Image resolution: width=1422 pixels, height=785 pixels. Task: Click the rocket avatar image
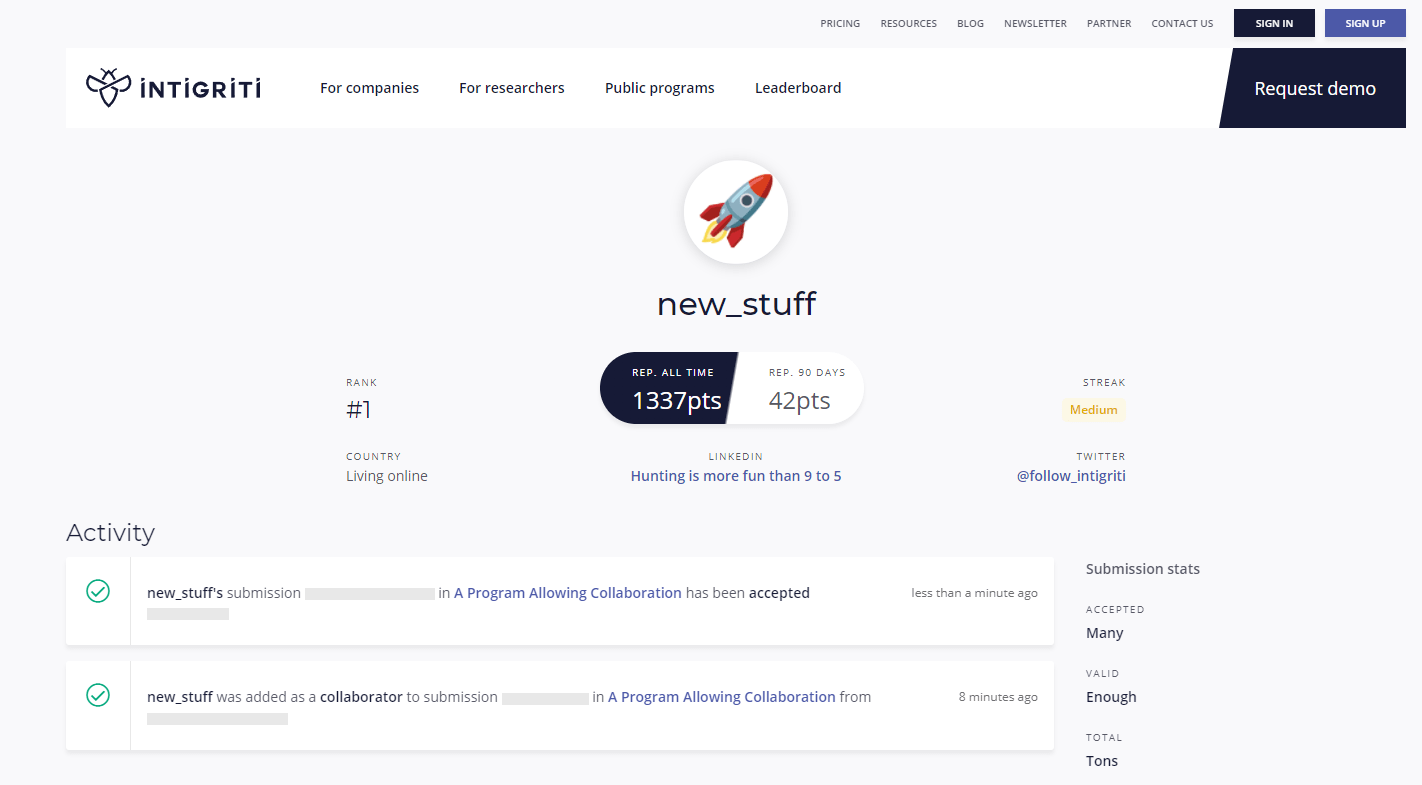pyautogui.click(x=736, y=212)
